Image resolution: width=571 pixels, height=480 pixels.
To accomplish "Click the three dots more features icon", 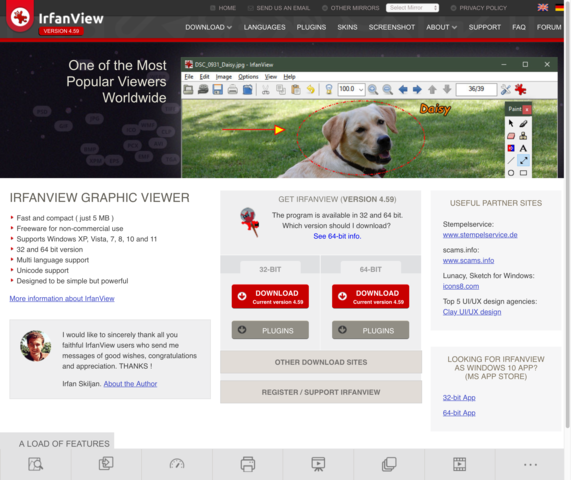I will [530, 465].
